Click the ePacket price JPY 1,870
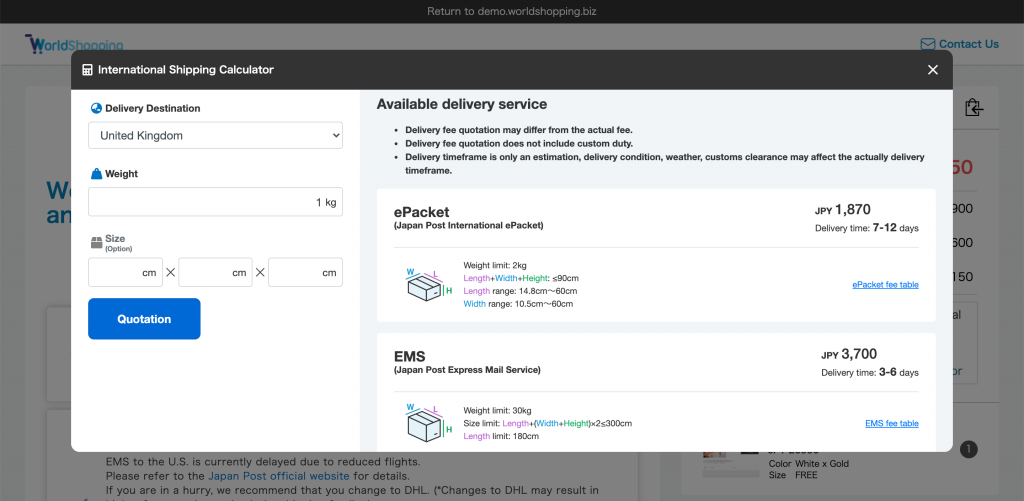This screenshot has height=501, width=1024. pyautogui.click(x=843, y=210)
